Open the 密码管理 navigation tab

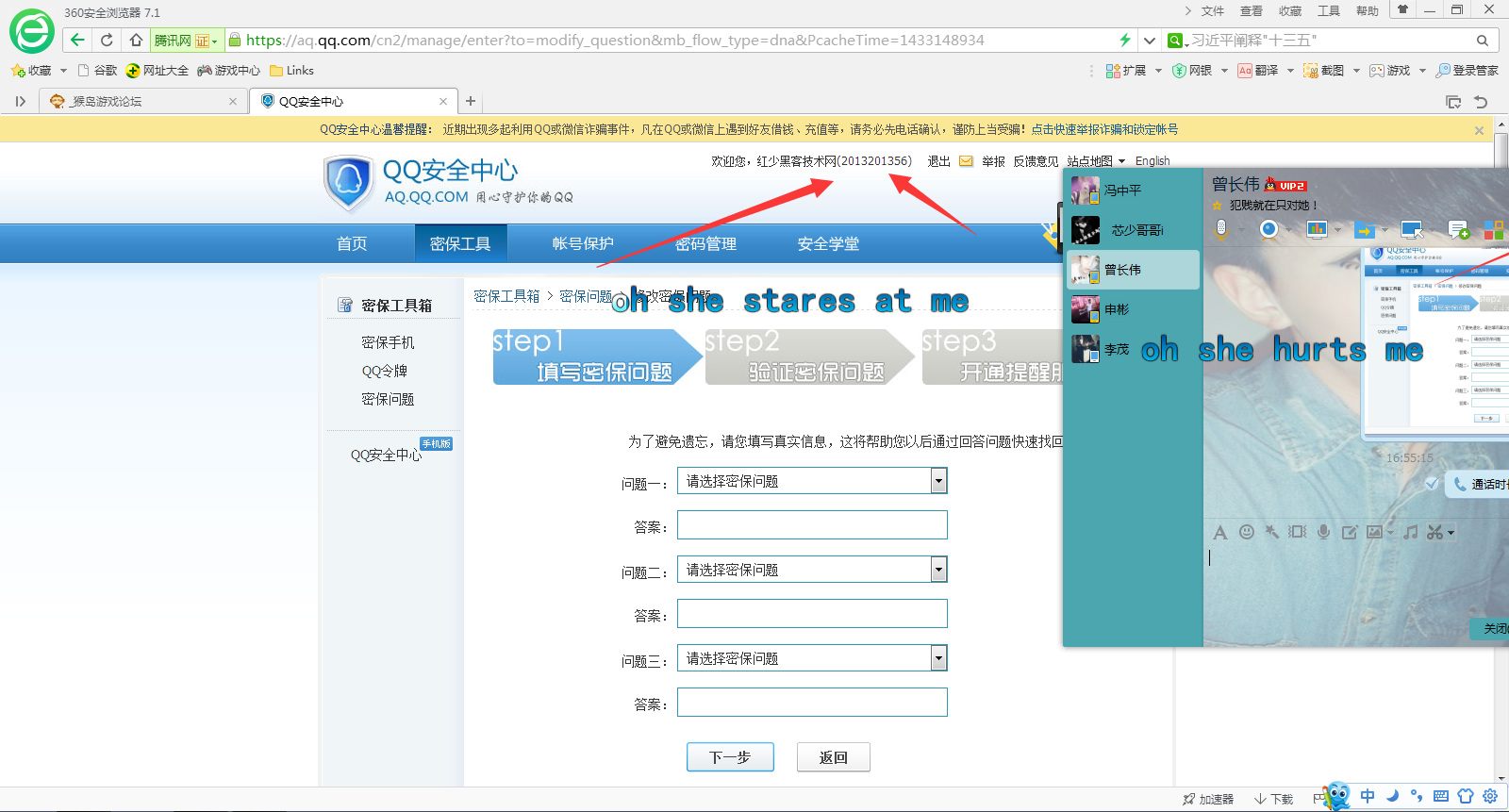pyautogui.click(x=705, y=243)
